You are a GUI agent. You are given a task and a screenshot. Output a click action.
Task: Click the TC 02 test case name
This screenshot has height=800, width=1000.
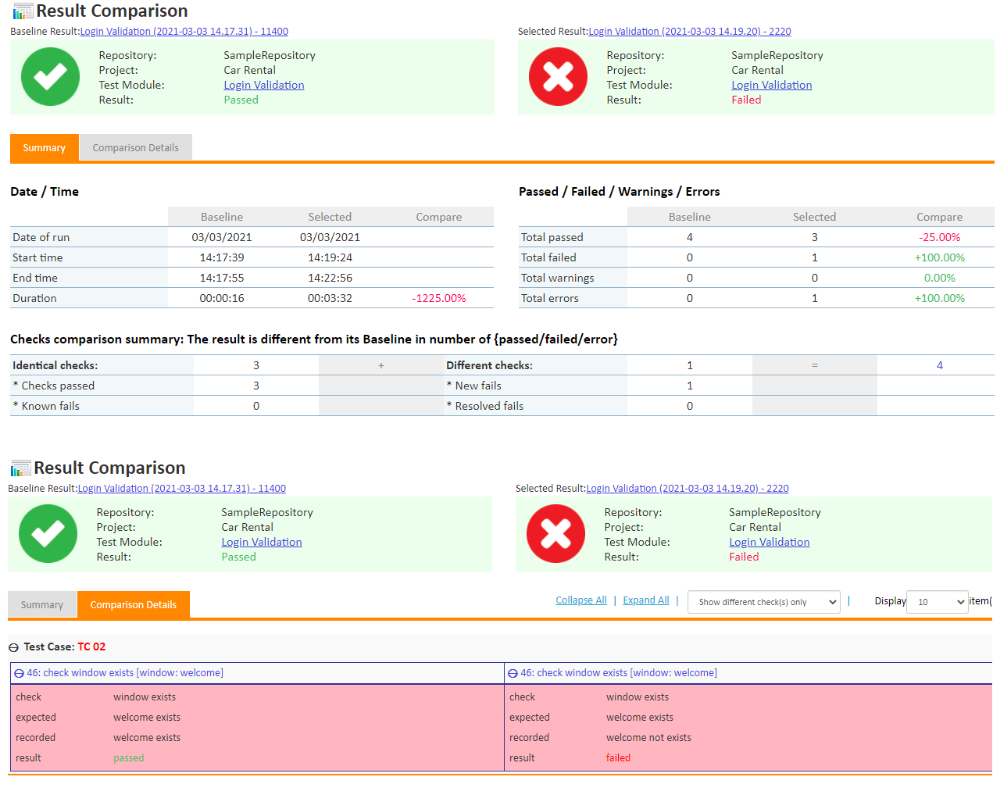click(92, 647)
